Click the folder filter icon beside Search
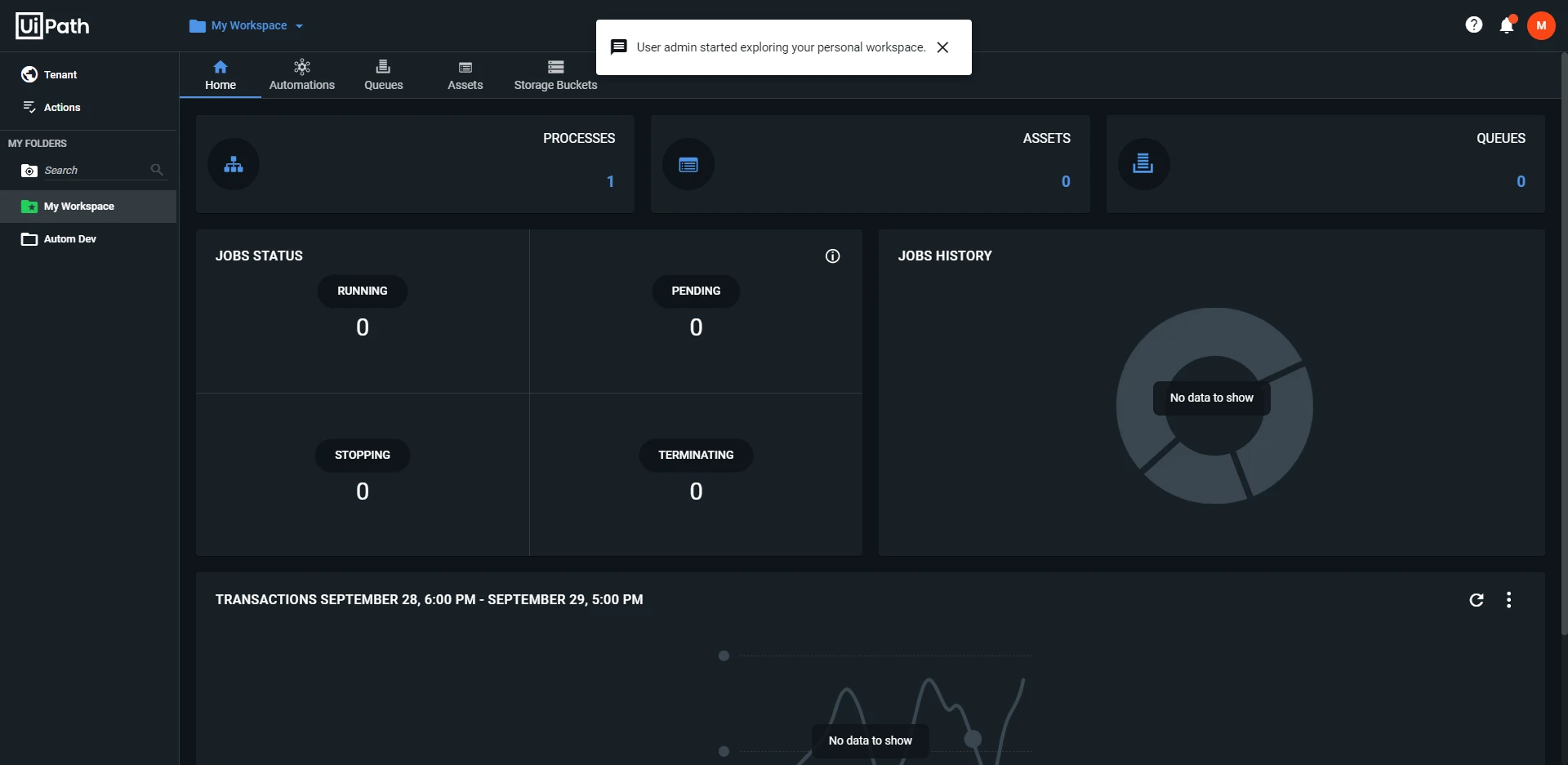This screenshot has width=1568, height=765. point(29,171)
